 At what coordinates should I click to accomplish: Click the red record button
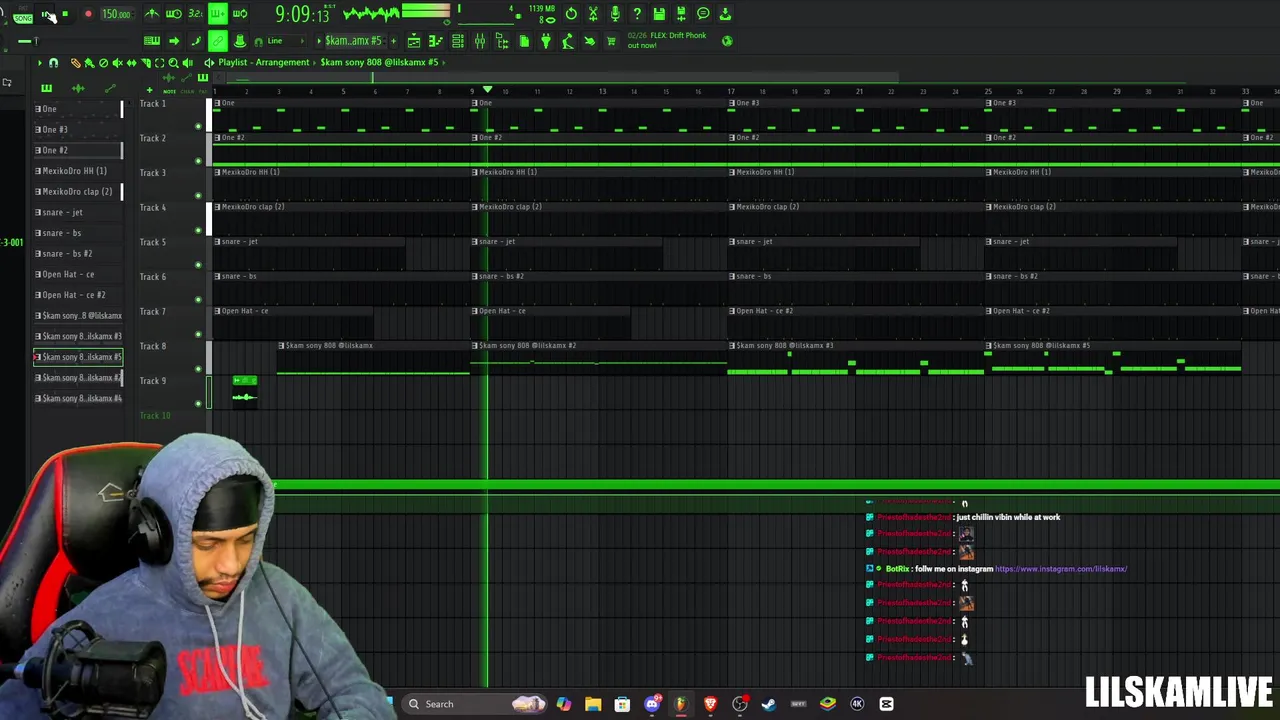(88, 15)
